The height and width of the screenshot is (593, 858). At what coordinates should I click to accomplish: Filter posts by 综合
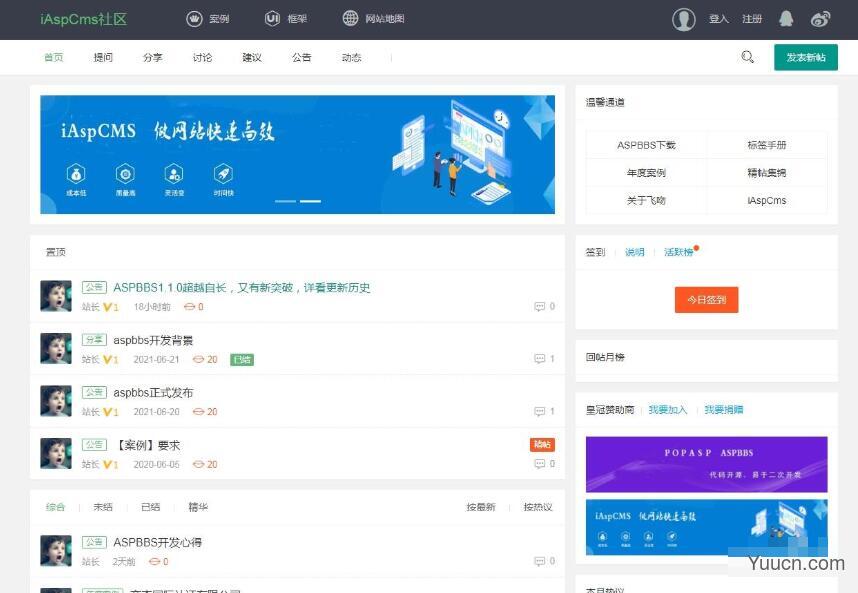[x=55, y=507]
